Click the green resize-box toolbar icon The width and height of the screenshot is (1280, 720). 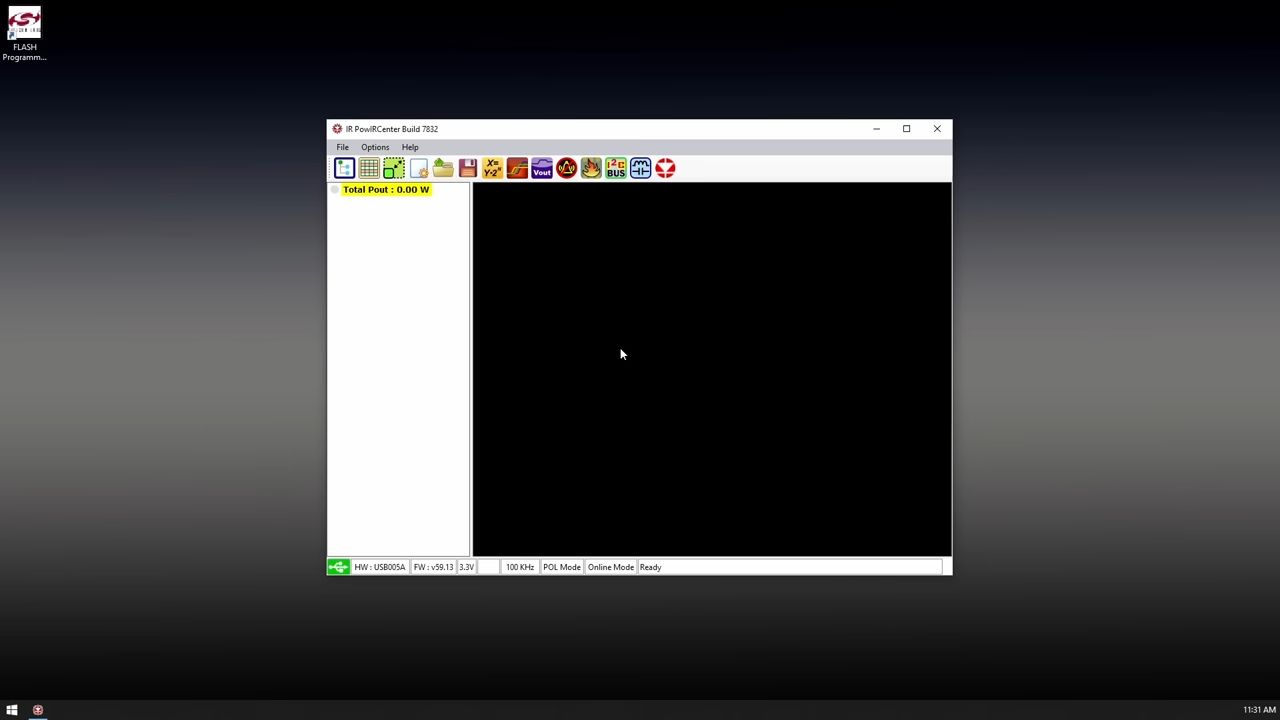[x=394, y=168]
